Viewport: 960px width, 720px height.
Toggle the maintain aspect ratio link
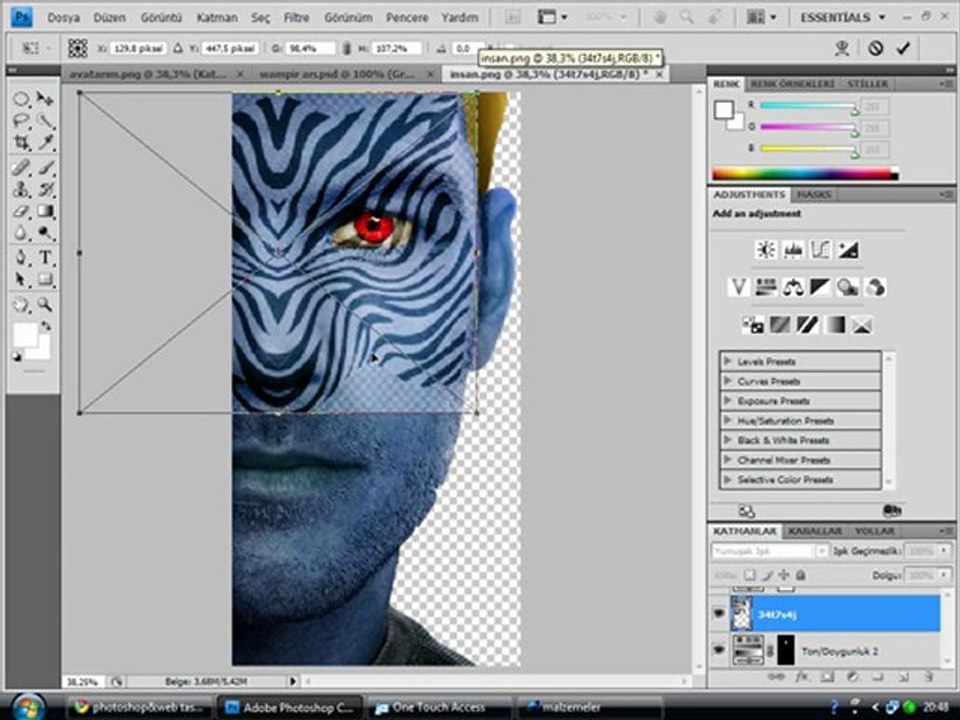[346, 48]
